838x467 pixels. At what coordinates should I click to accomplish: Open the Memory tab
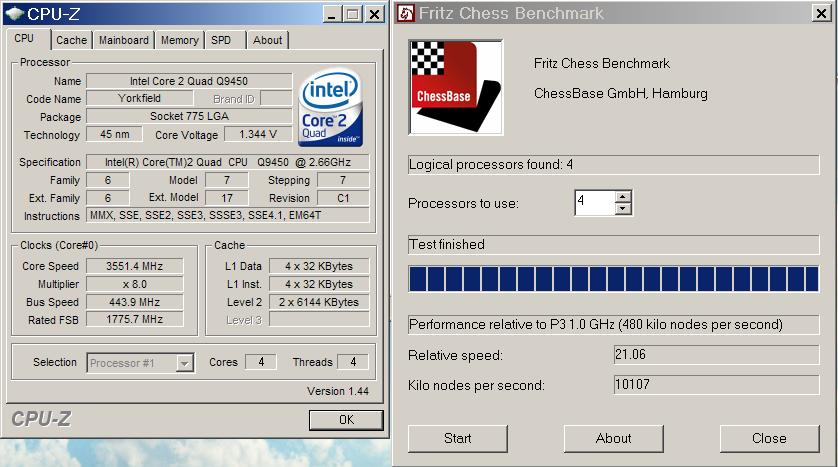click(179, 40)
